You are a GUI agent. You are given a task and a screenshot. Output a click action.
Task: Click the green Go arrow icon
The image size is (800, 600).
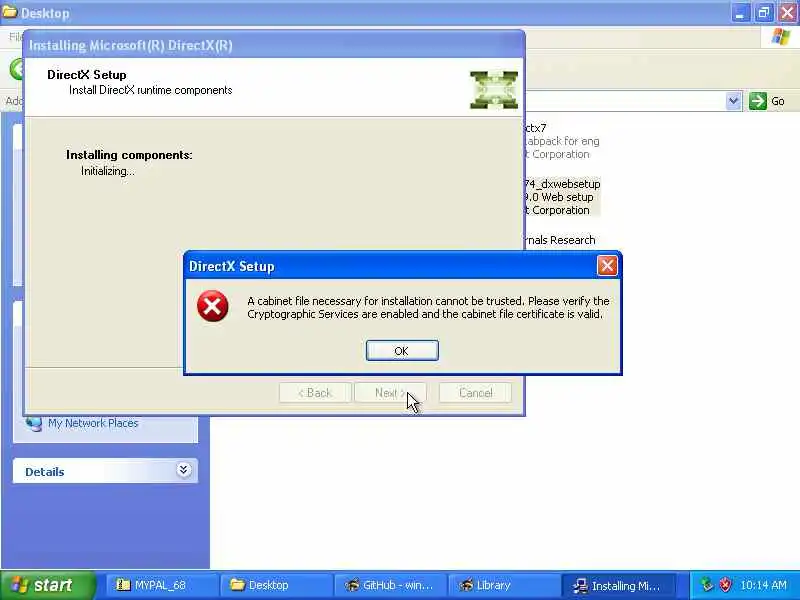(758, 101)
